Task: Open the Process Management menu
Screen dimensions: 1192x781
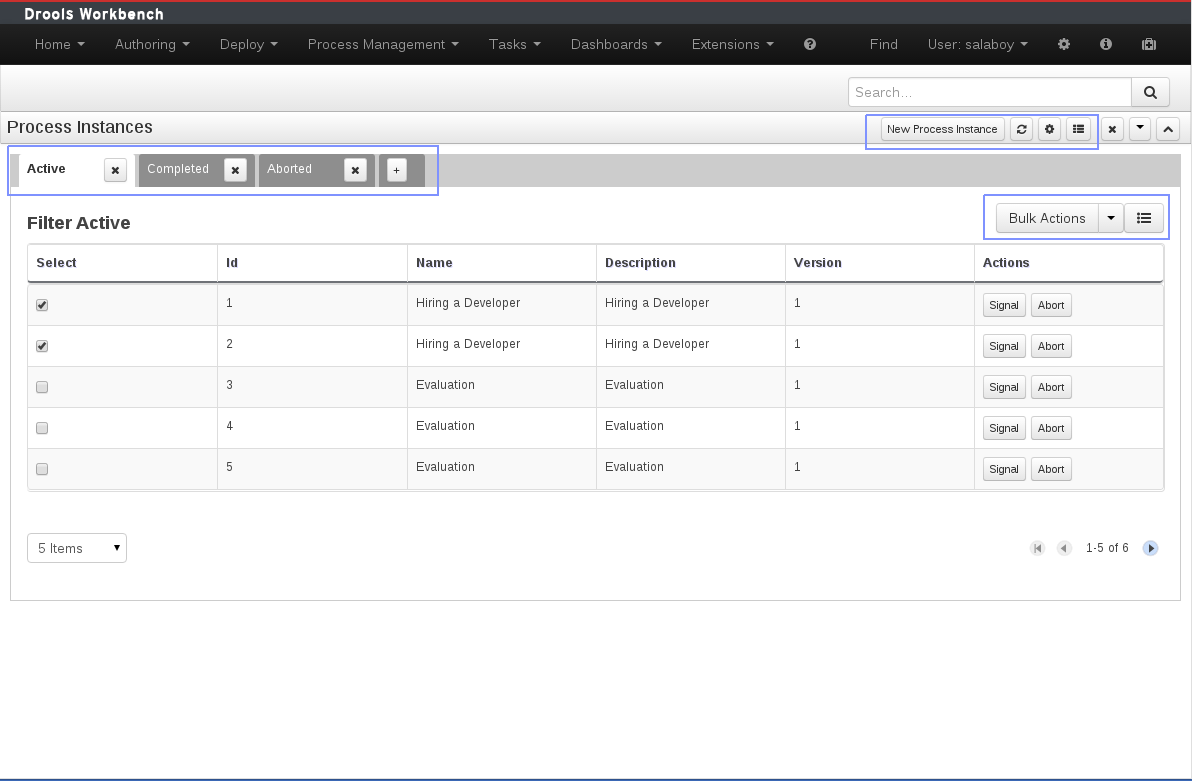Action: (x=383, y=44)
